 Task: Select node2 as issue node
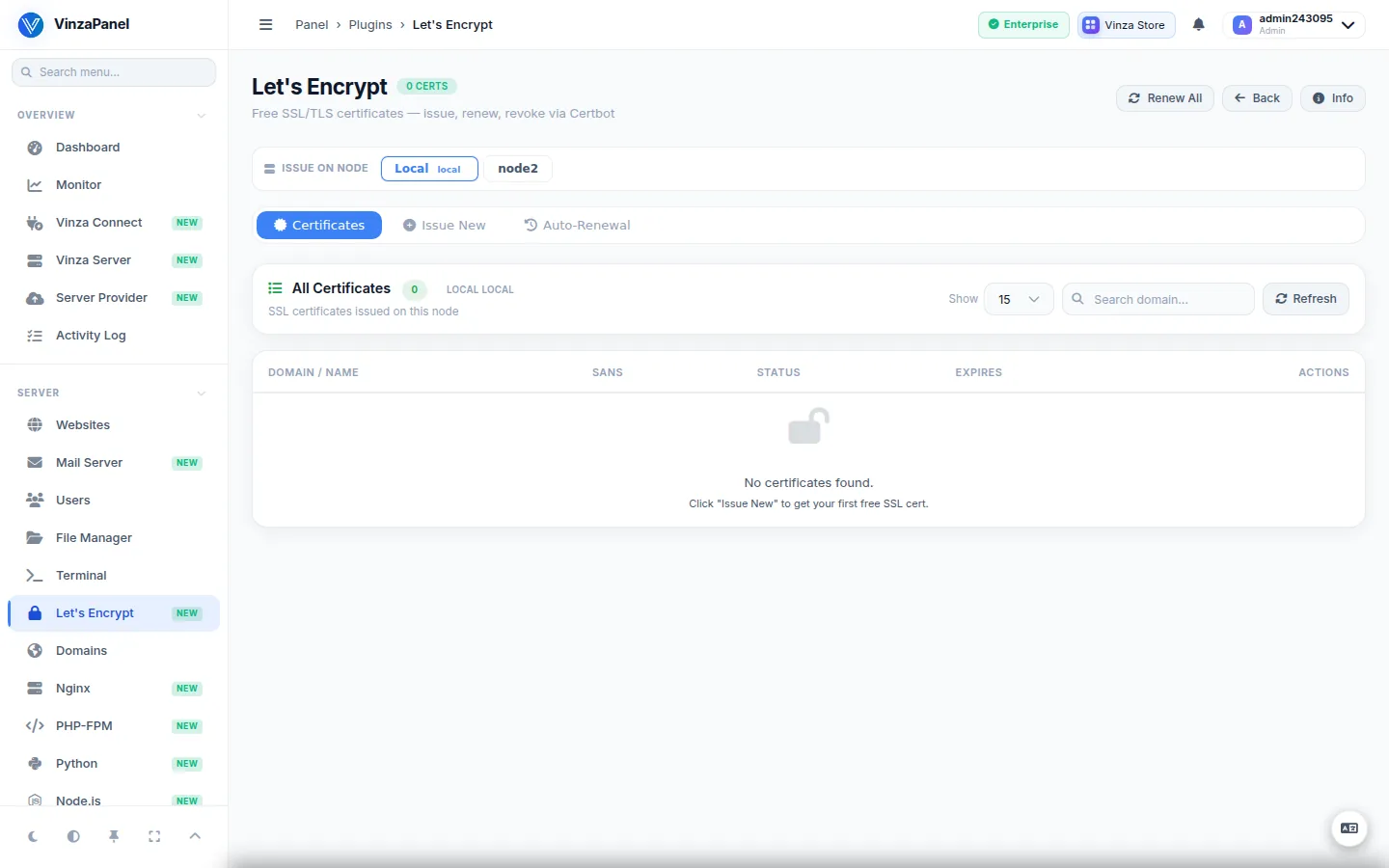518,169
